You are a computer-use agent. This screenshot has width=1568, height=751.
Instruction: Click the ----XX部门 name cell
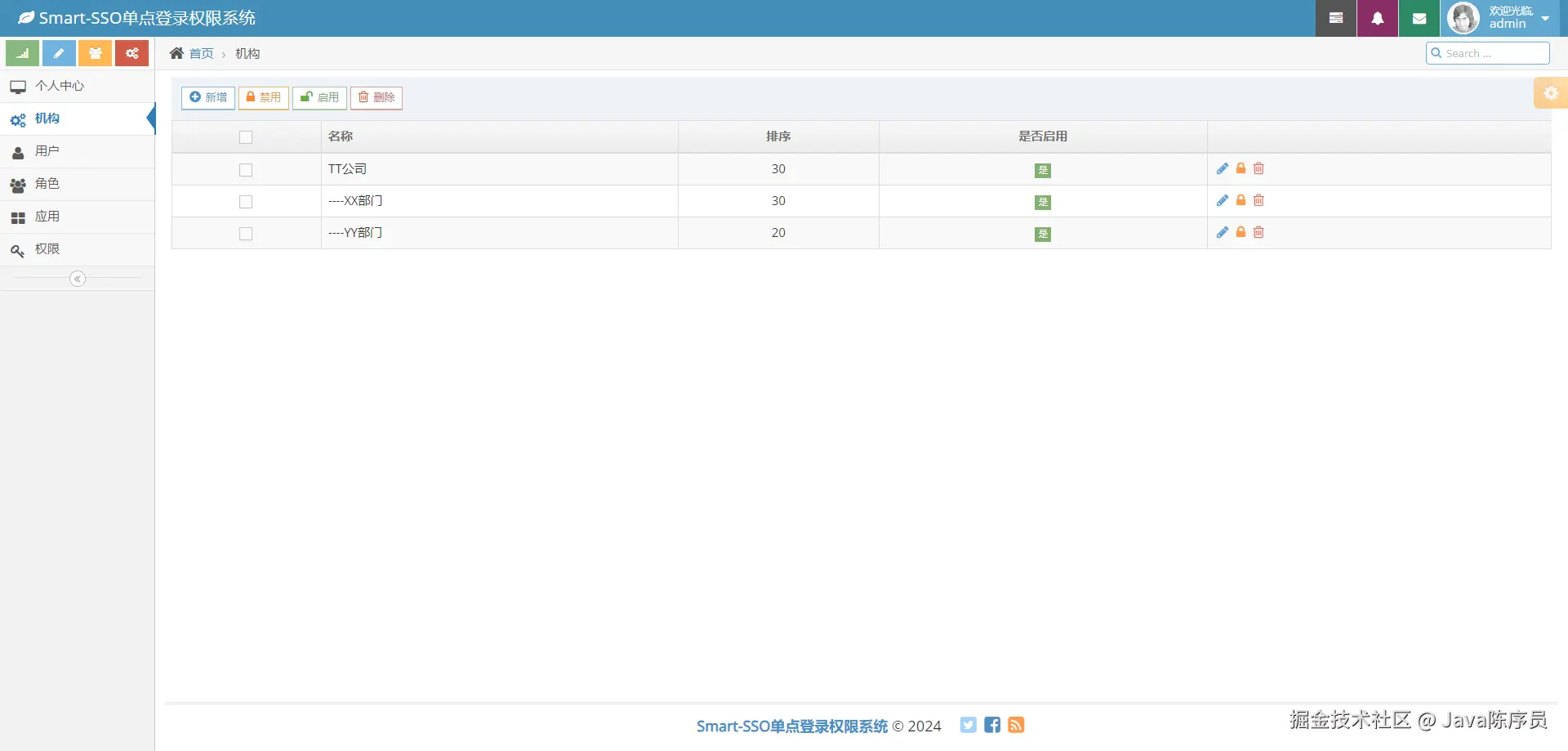pyautogui.click(x=500, y=201)
